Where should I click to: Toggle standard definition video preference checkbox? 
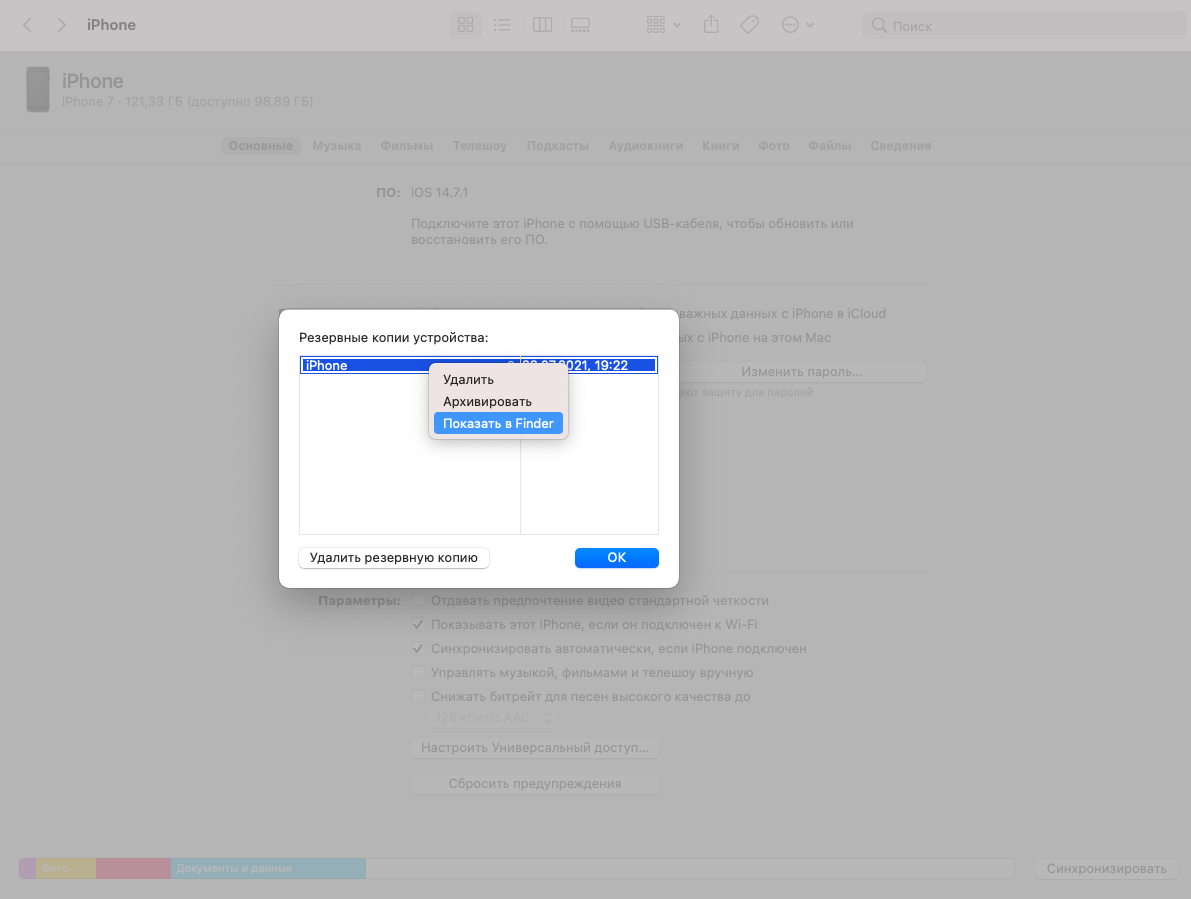[x=418, y=601]
